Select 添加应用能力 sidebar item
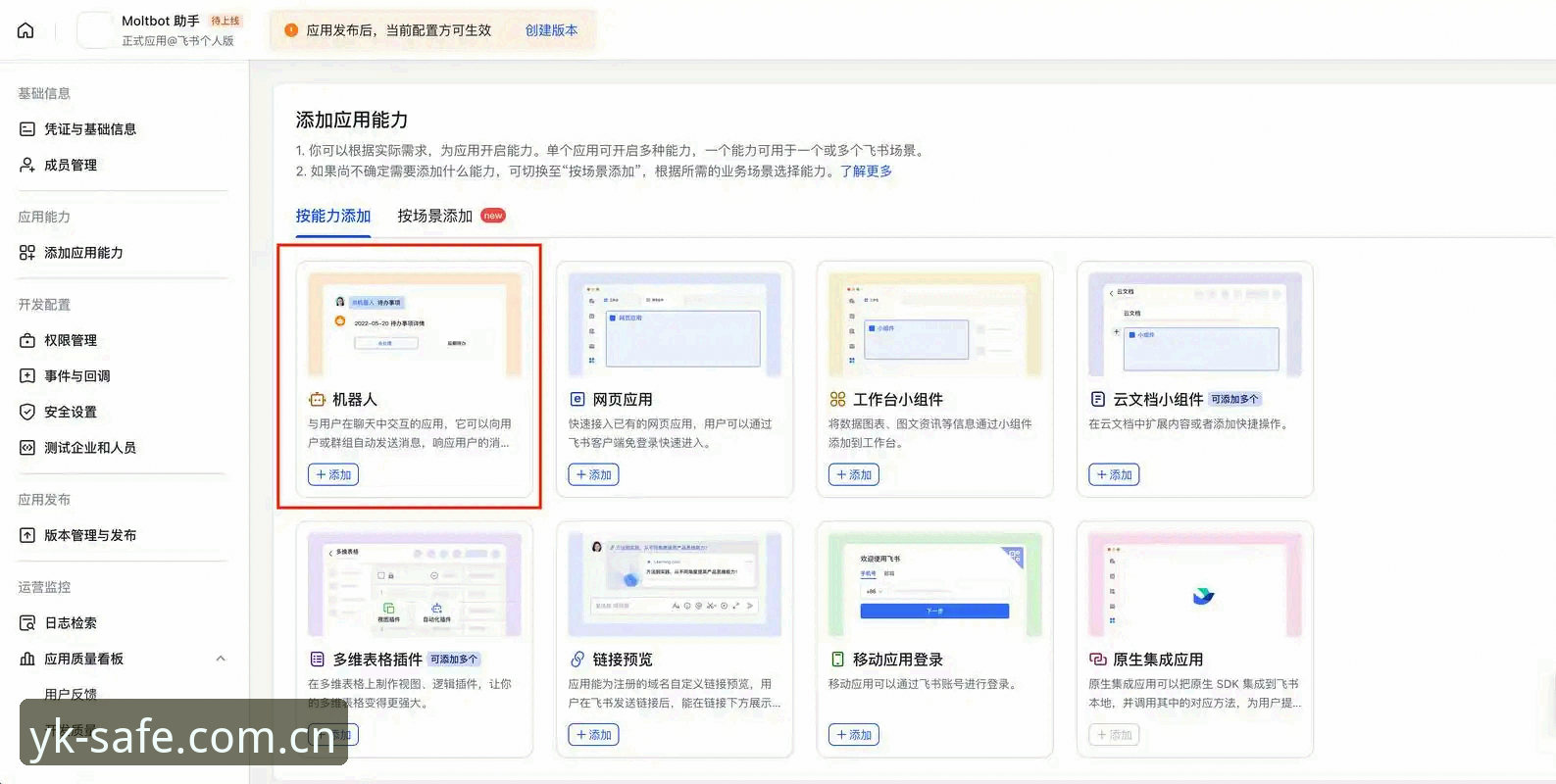 click(83, 253)
